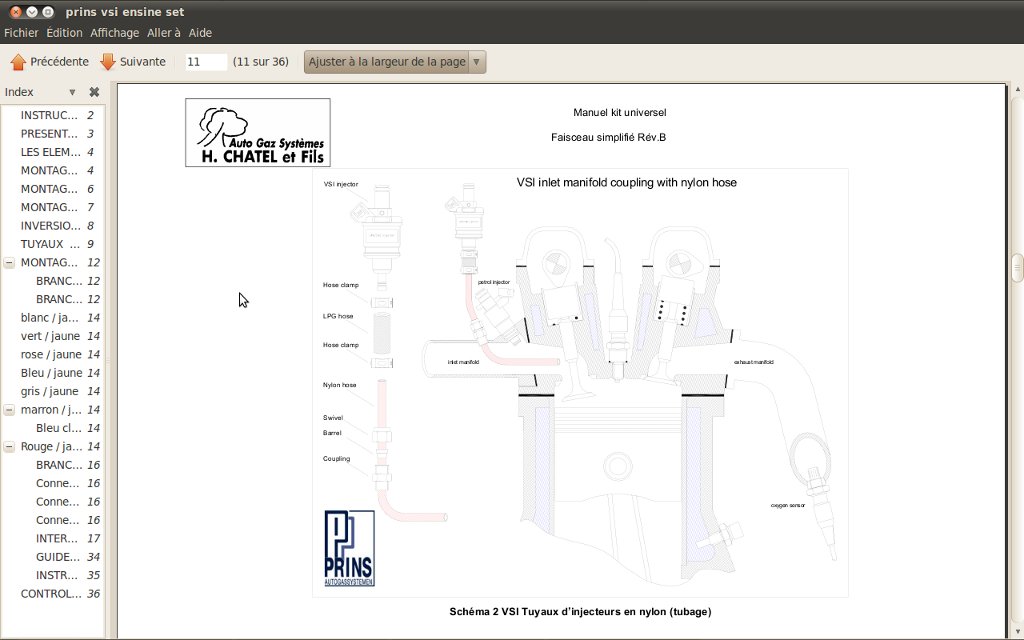Image resolution: width=1024 pixels, height=640 pixels.
Task: Collapse the Rouge / ja... tree node
Action: click(x=9, y=447)
